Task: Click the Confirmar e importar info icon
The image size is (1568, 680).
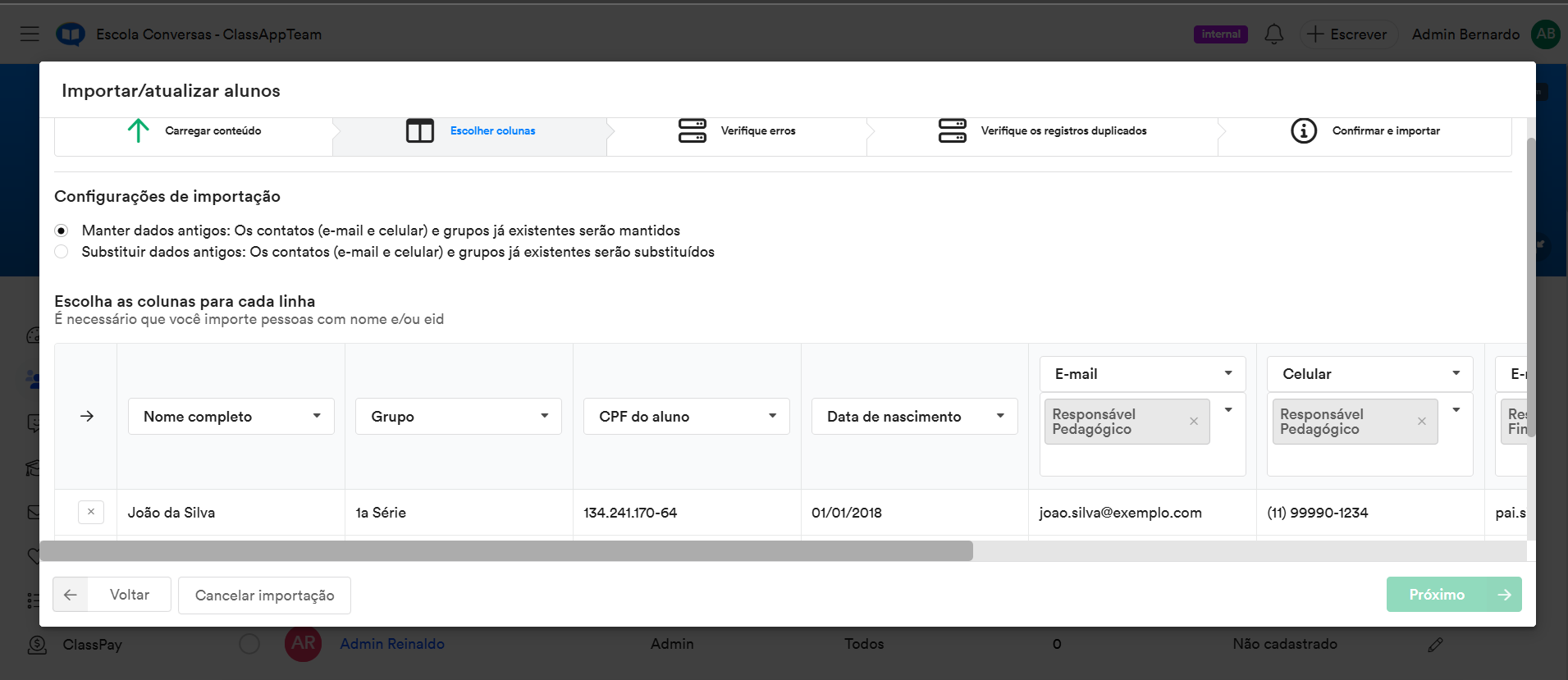Action: point(1303,131)
